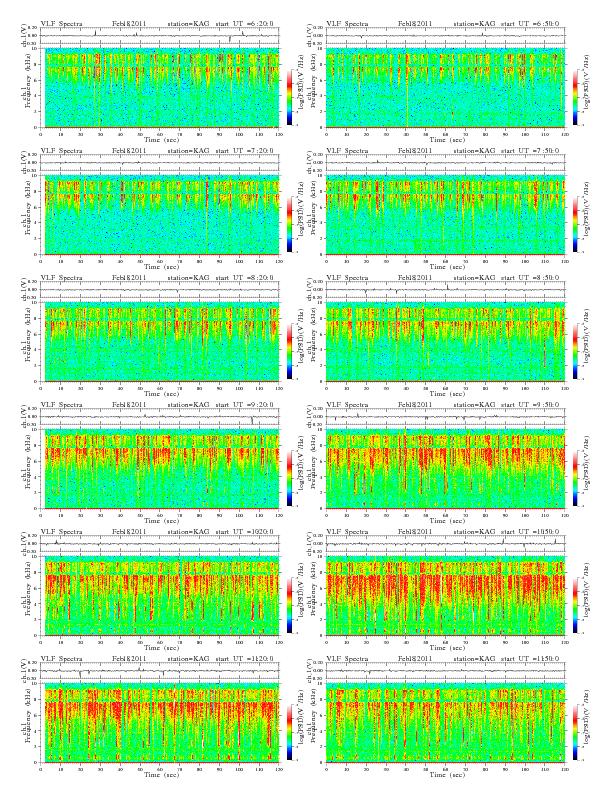Image resolution: width=612 pixels, height=792 pixels.
Task: Click the spectrogram starting UT 11:50:0
Action: (x=445, y=723)
